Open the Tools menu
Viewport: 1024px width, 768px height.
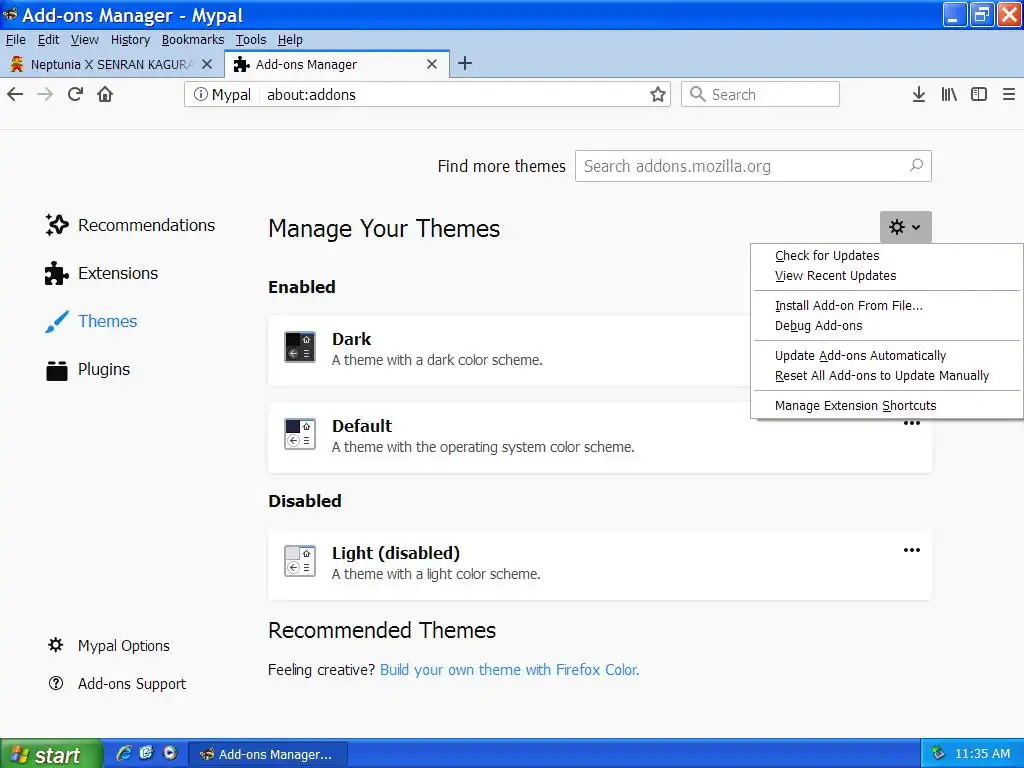251,40
